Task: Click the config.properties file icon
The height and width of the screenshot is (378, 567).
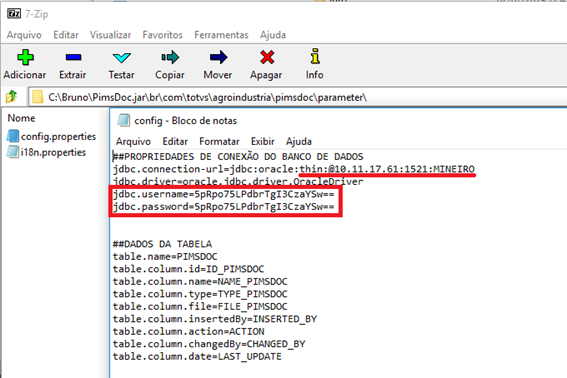Action: [13, 136]
